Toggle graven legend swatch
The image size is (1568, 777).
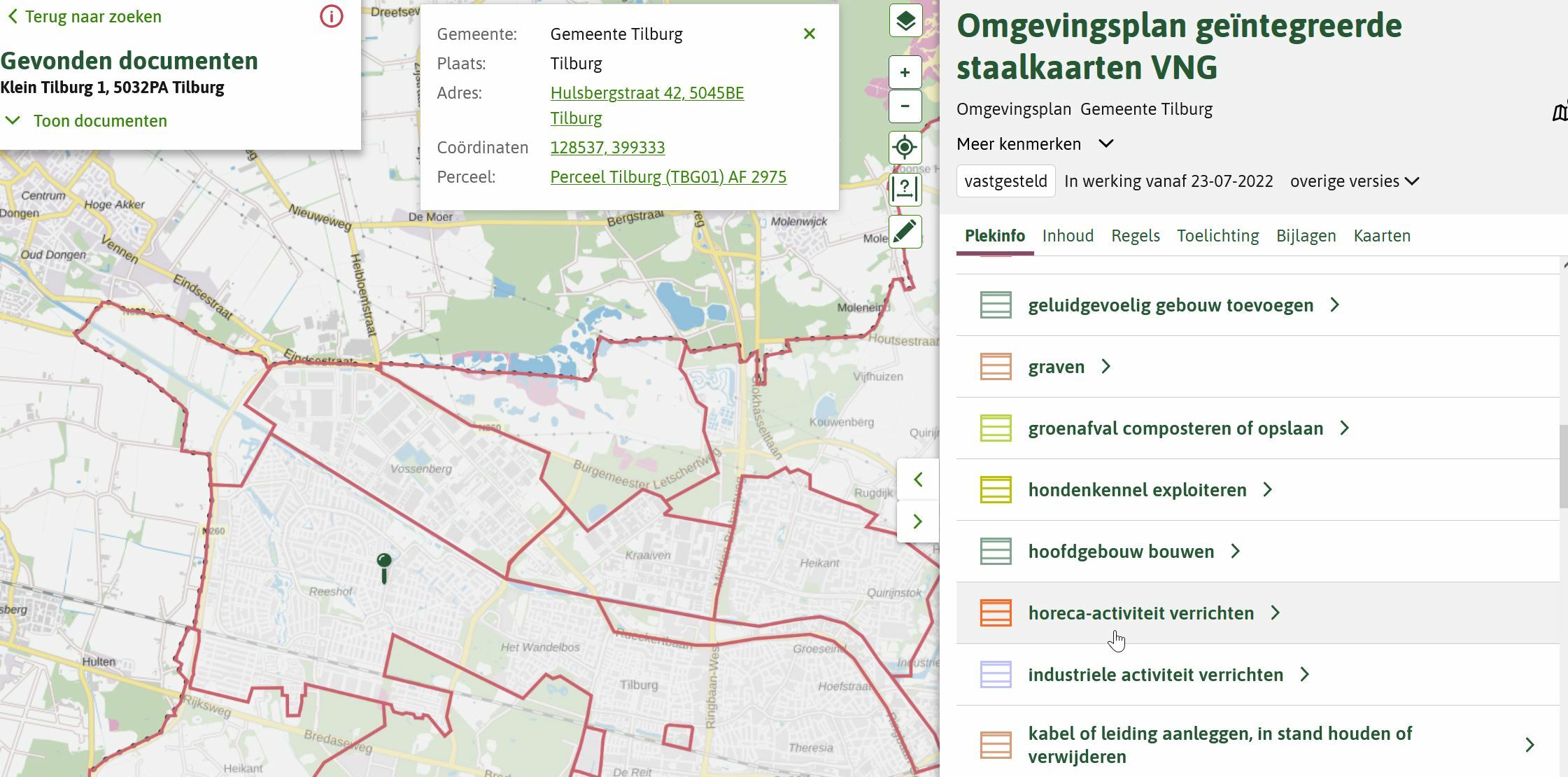996,367
